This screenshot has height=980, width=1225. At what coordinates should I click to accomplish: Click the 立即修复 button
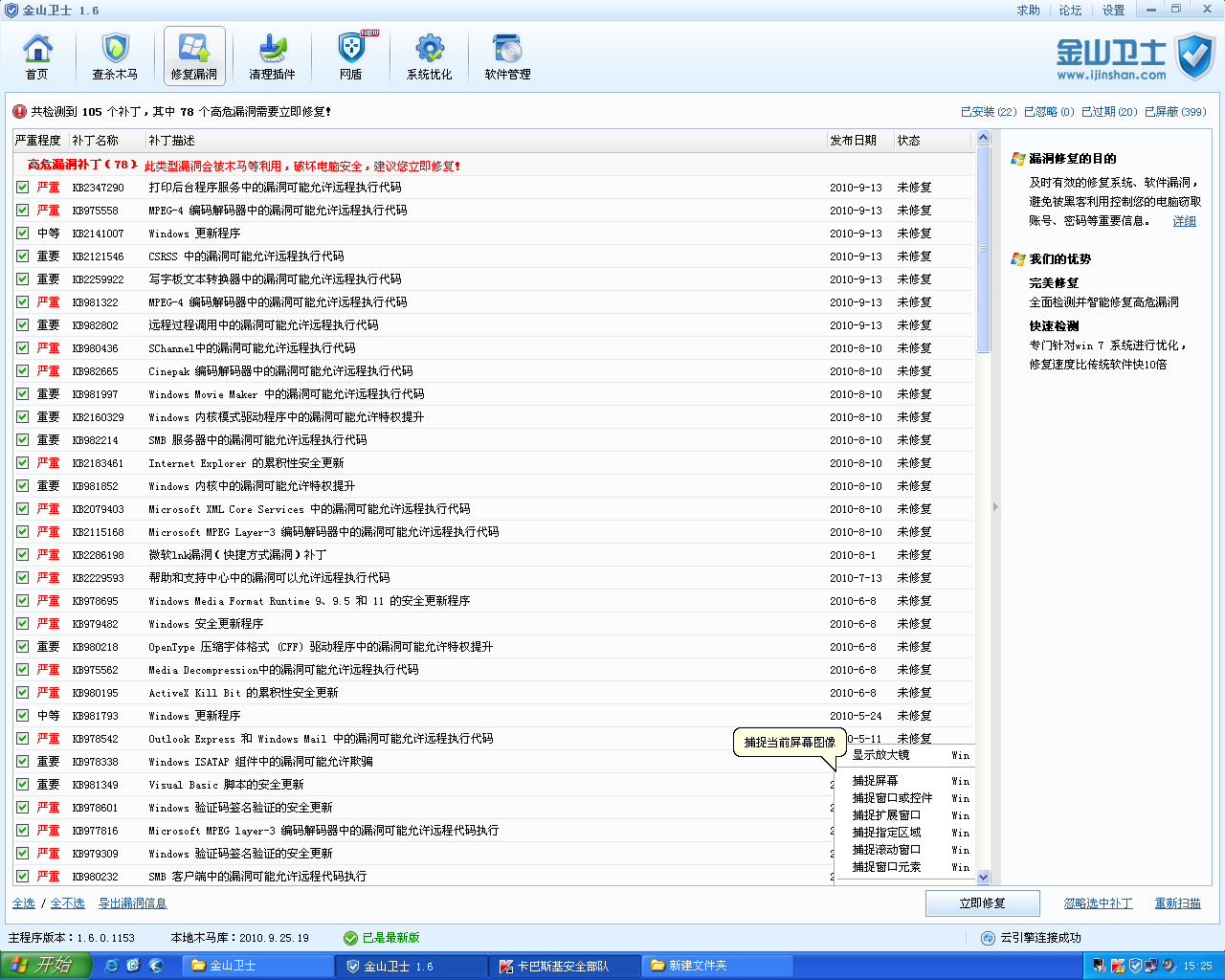coord(983,903)
